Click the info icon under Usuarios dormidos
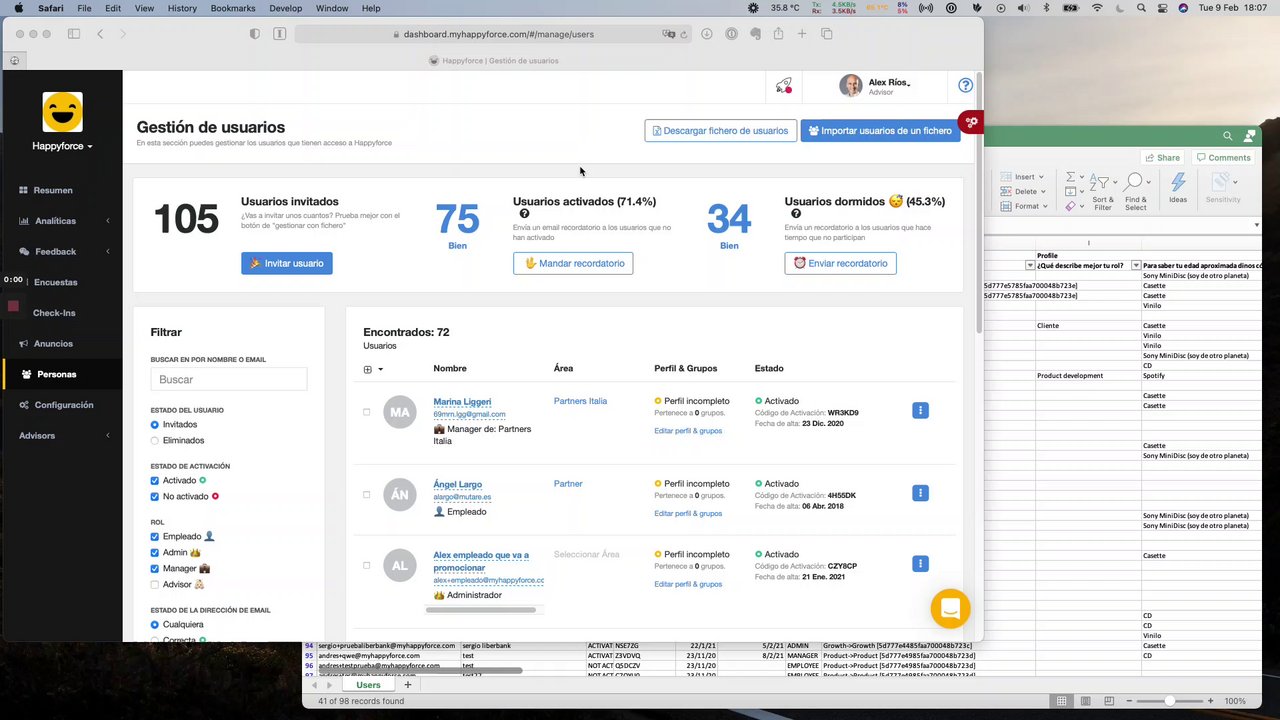Screen dimensions: 1280x720 (x=796, y=214)
